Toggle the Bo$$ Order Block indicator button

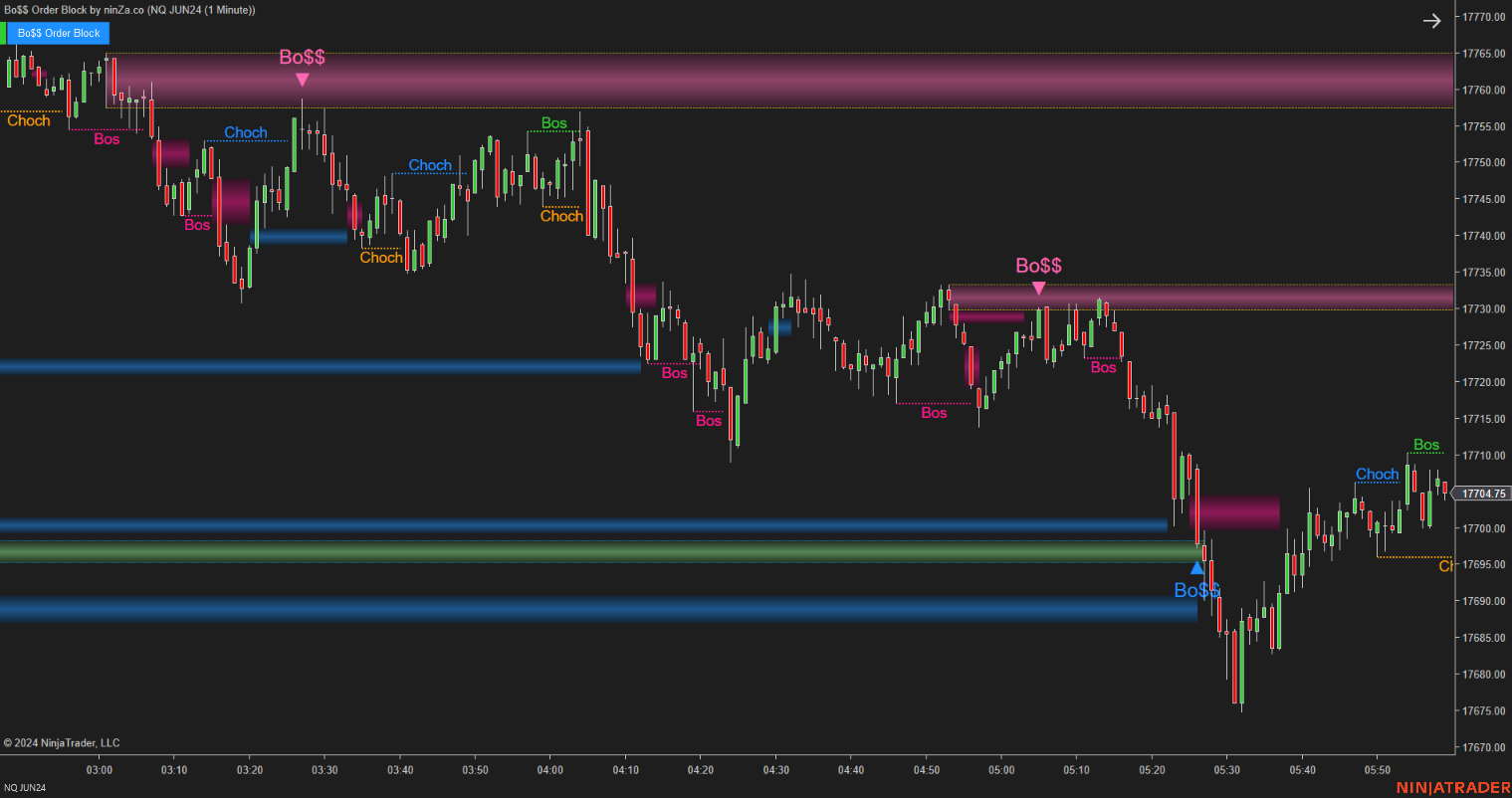tap(60, 33)
